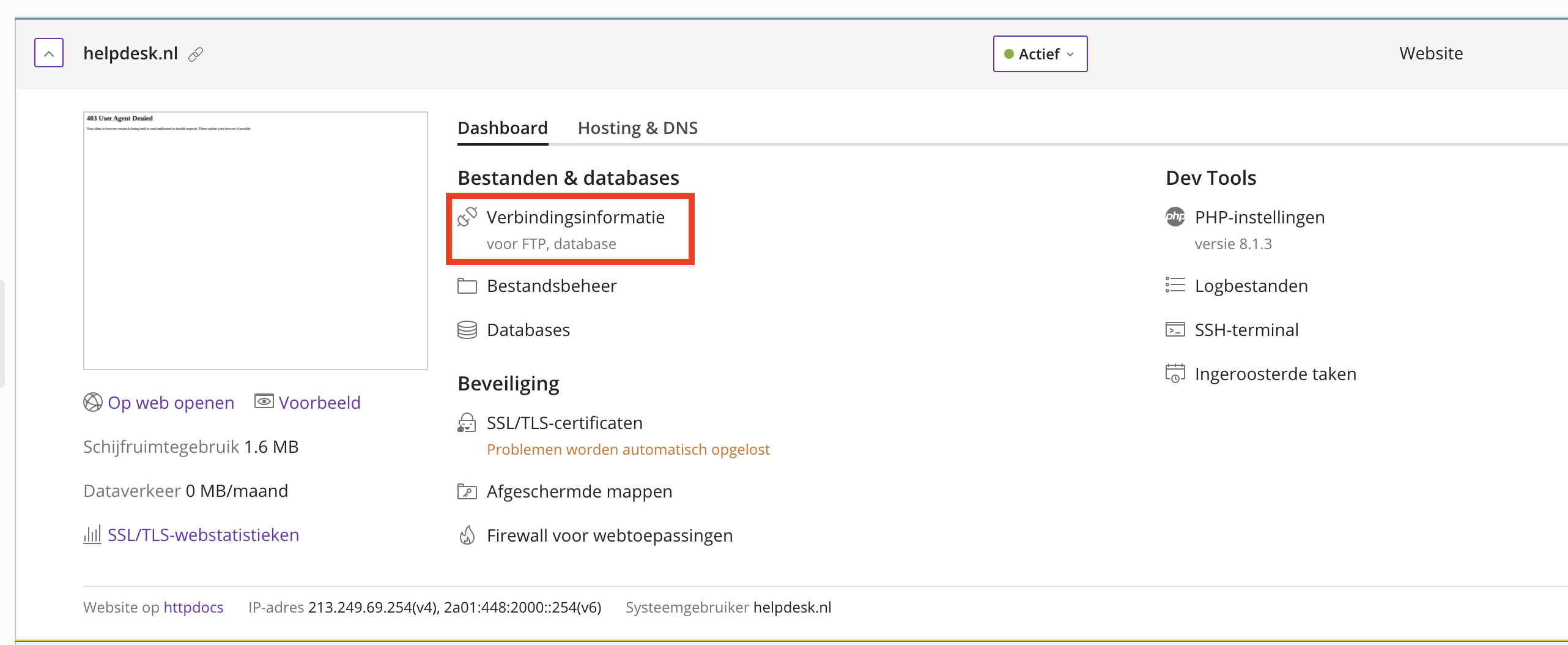Click the SSL/TLS-certificaten lock icon
Viewport: 1568px width, 645px height.
(x=467, y=423)
